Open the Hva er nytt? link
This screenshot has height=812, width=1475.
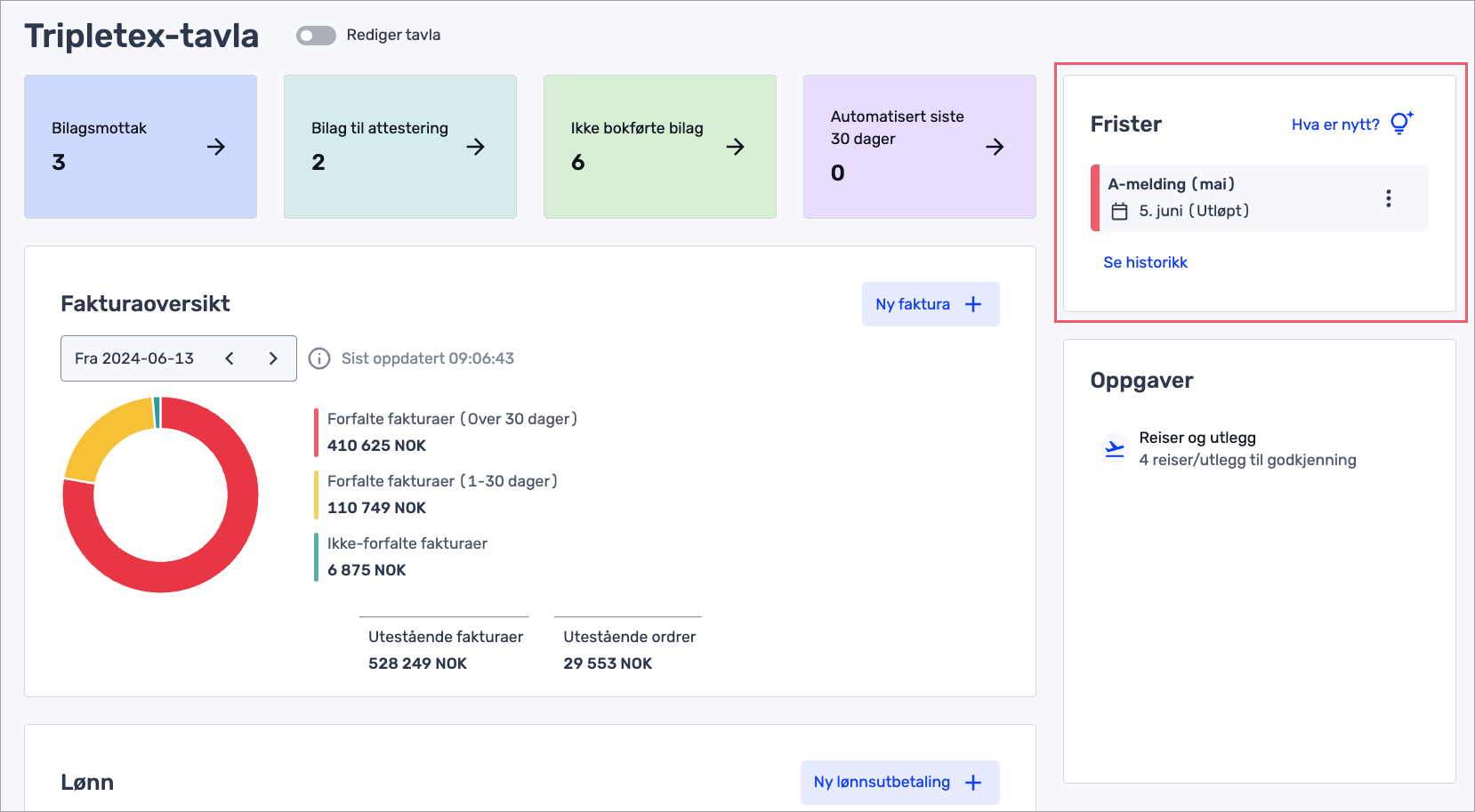coord(1335,125)
